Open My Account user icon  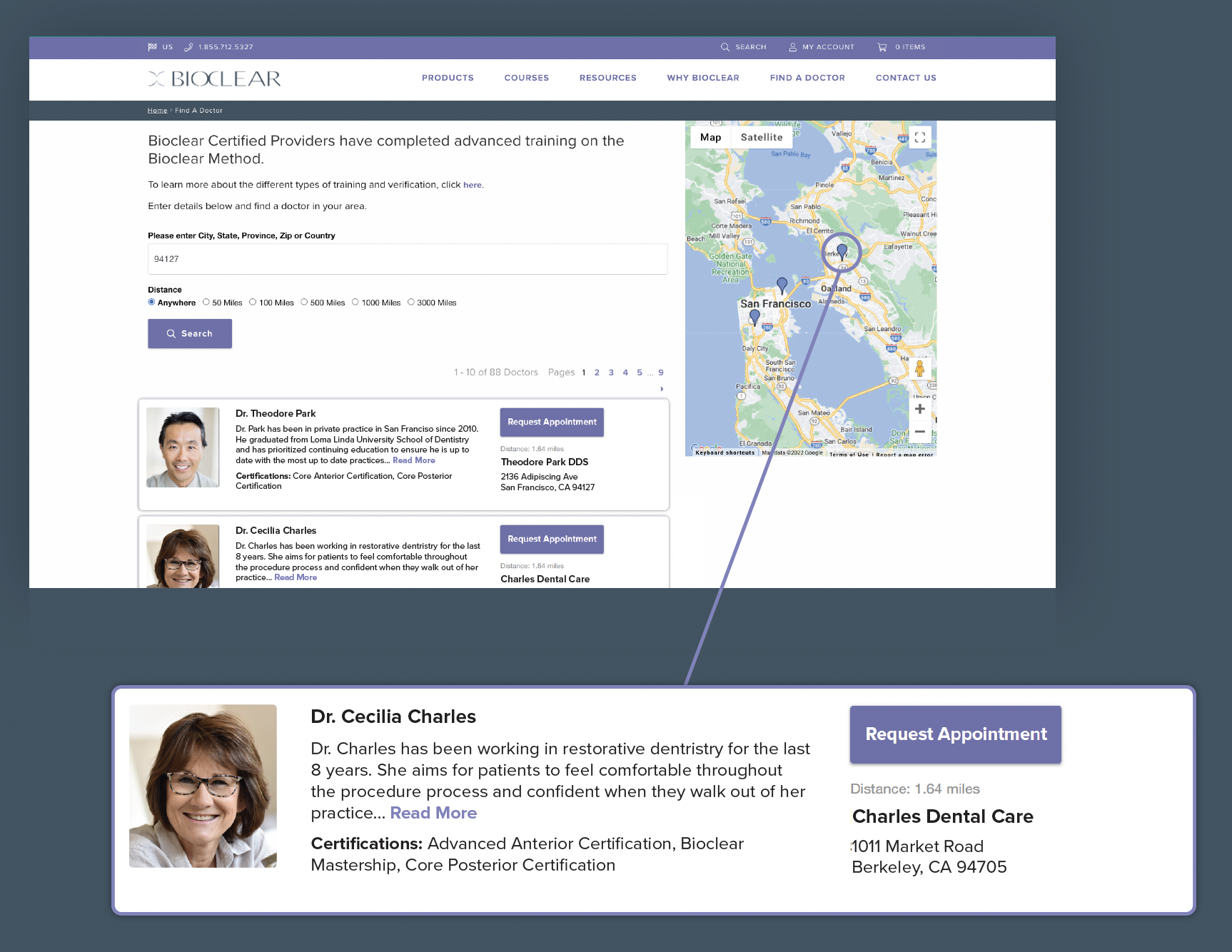point(792,47)
